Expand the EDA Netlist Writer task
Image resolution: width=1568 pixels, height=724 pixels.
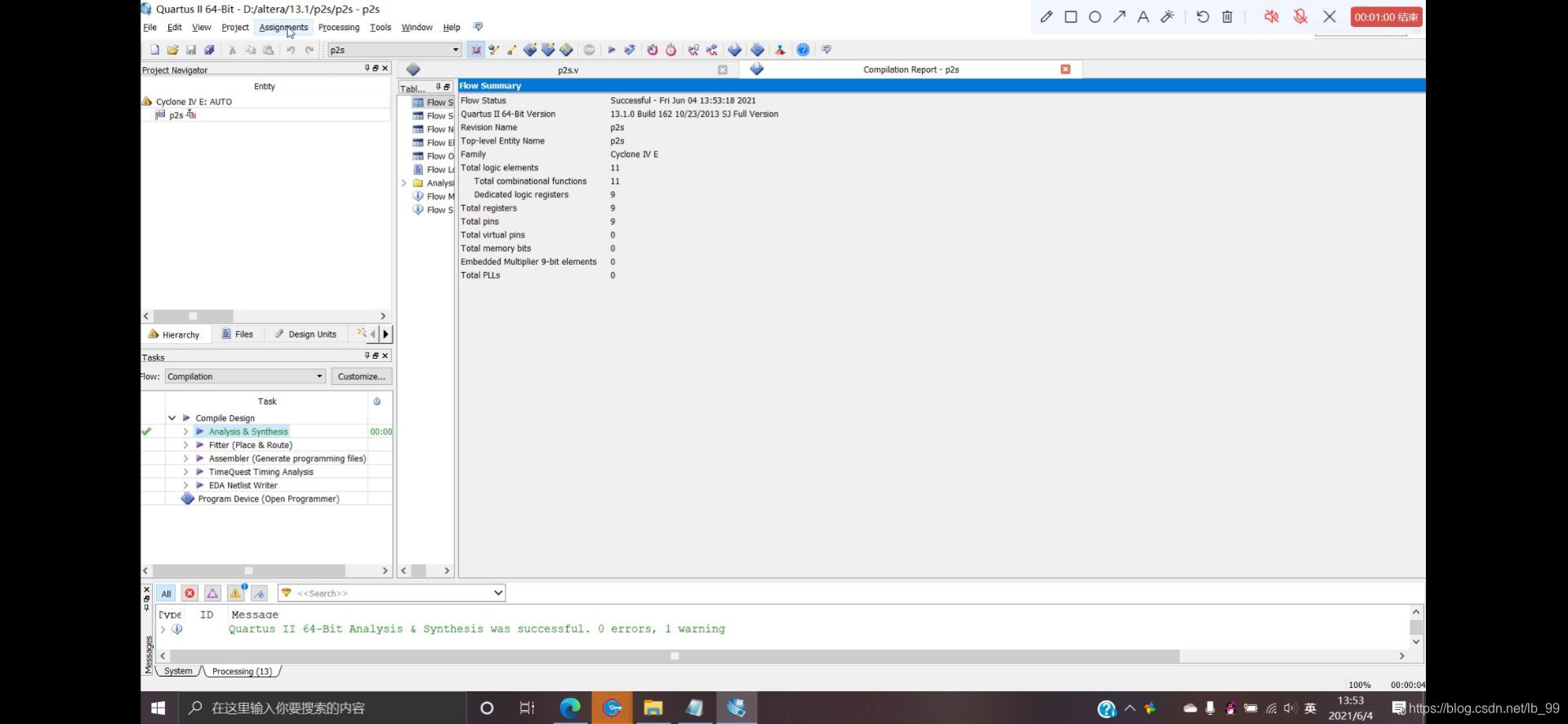click(x=185, y=485)
